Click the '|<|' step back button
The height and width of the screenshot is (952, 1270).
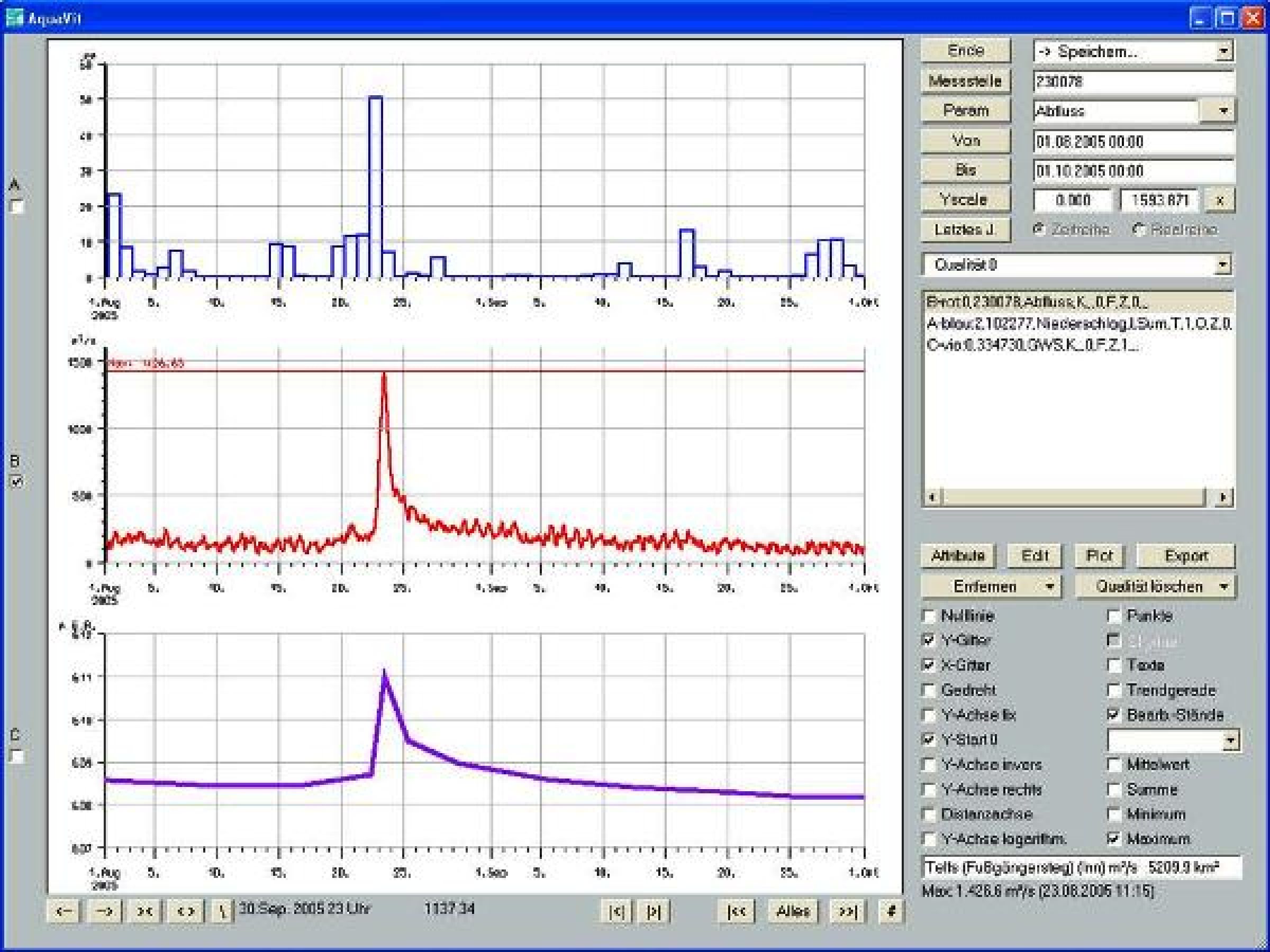click(x=616, y=911)
